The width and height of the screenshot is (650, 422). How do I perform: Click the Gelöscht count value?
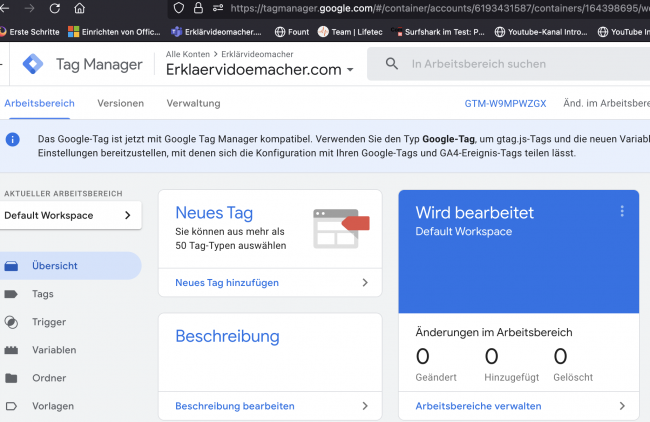[x=560, y=357]
